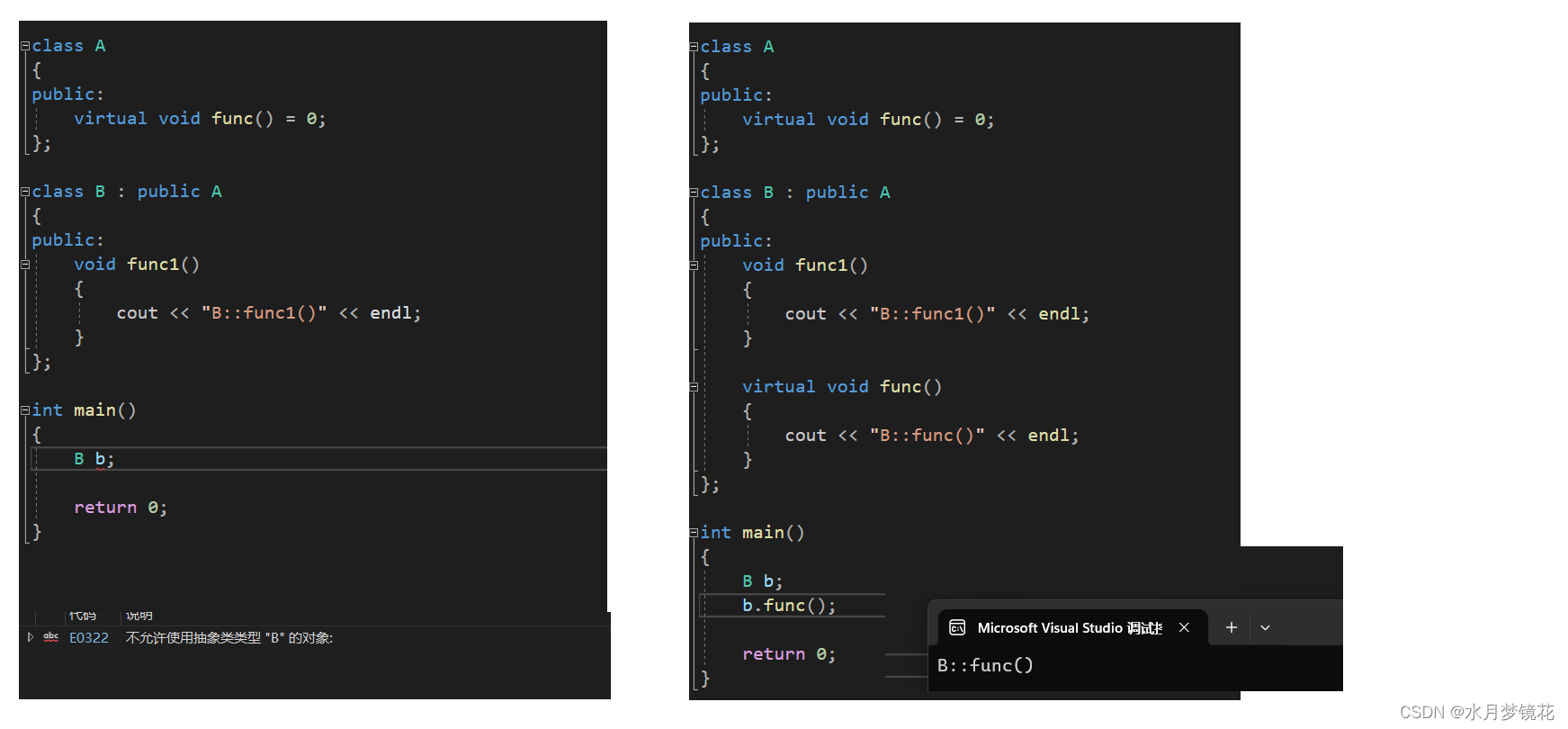Click "void func1()" declaration in left panel
The height and width of the screenshot is (729, 1568).
pos(137,265)
